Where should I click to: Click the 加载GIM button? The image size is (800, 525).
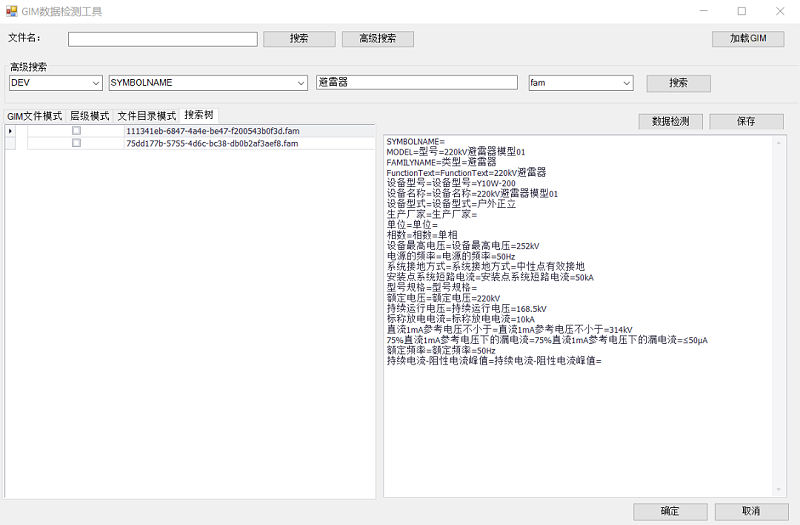pyautogui.click(x=748, y=39)
